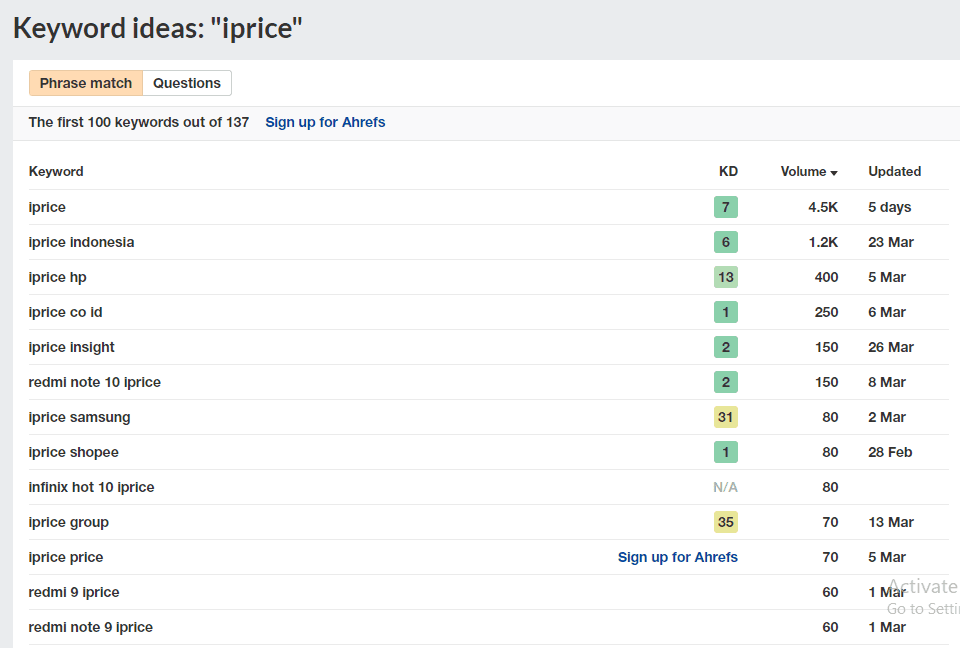Select the iprice co id keyword
Viewport: 960px width, 648px height.
tap(65, 312)
